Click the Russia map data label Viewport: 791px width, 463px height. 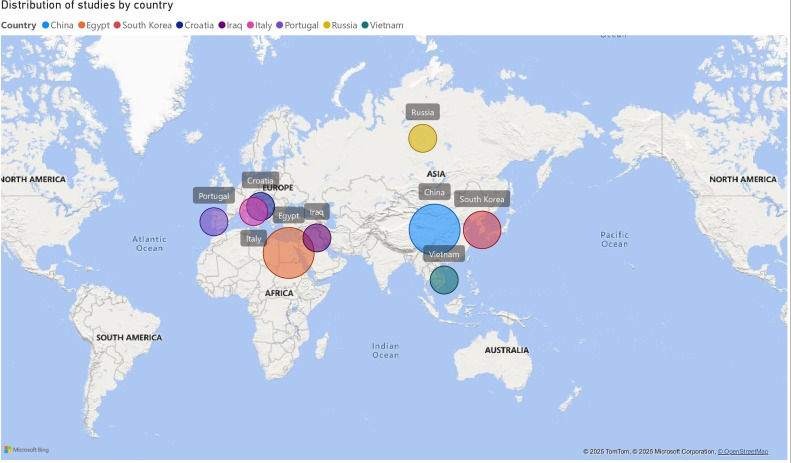pos(423,112)
